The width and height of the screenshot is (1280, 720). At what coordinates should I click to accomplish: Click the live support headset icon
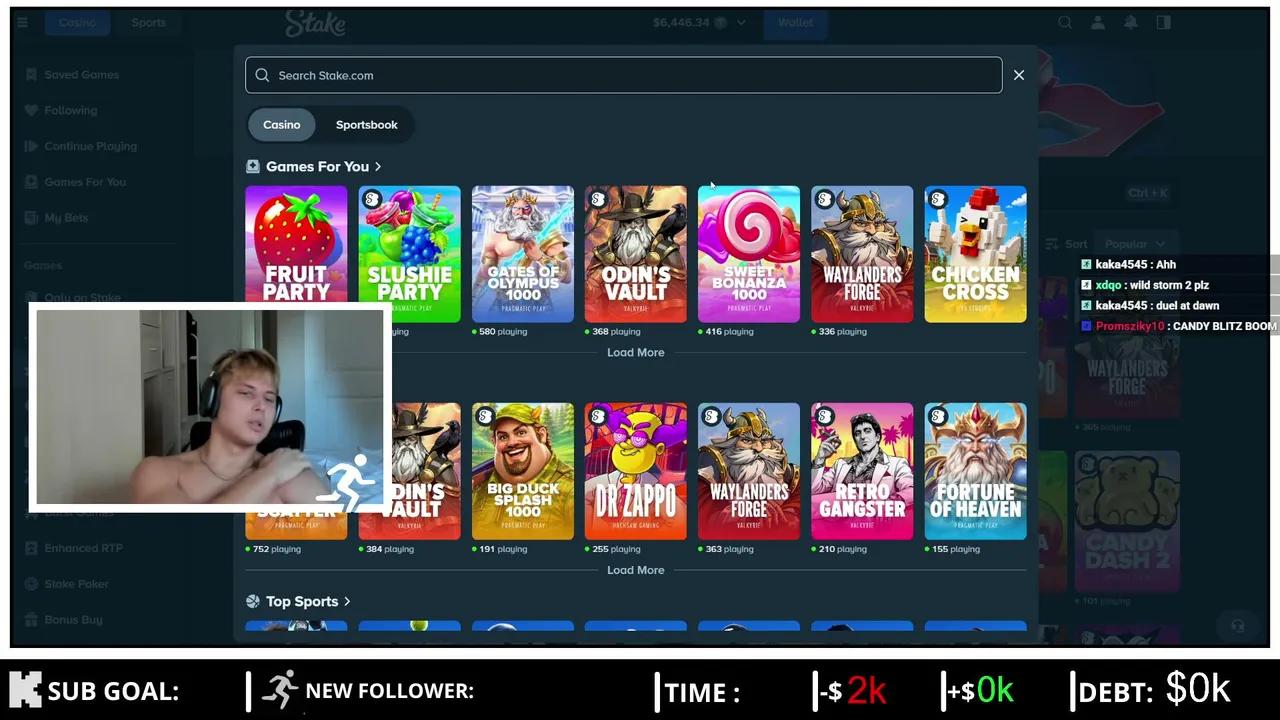coord(1237,626)
